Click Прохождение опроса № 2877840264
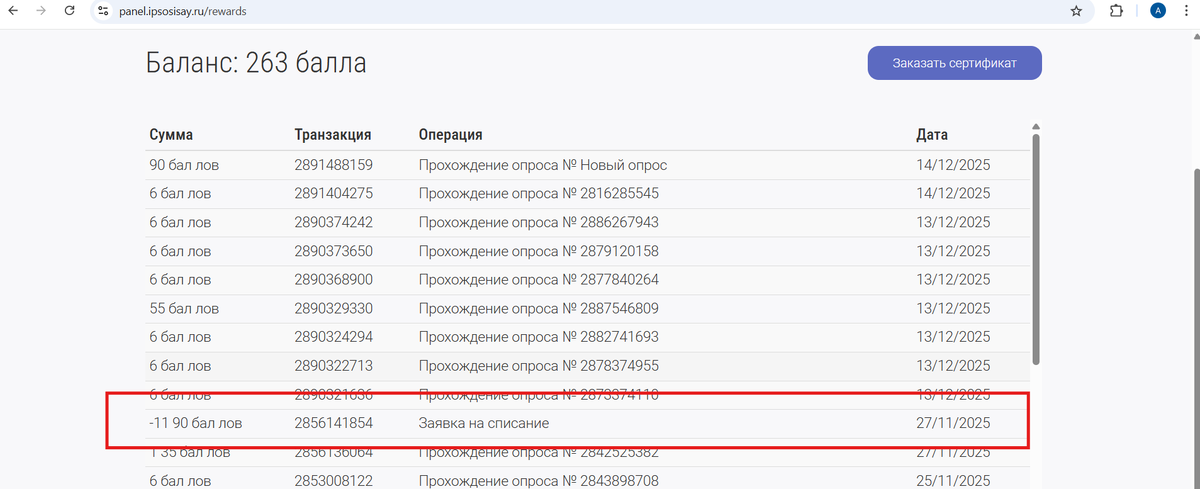Image resolution: width=1200 pixels, height=489 pixels. point(538,279)
